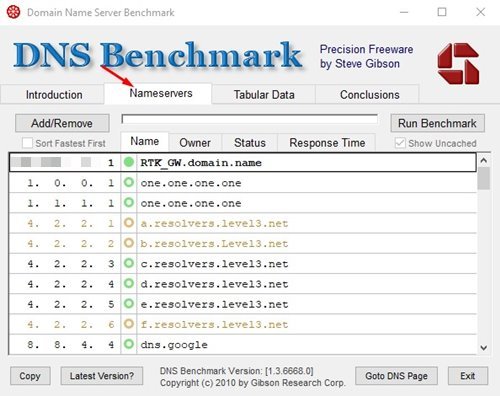This screenshot has height=396, width=500.
Task: Select the one.one.one.one row for 1.1.1.1
Action: click(x=243, y=203)
